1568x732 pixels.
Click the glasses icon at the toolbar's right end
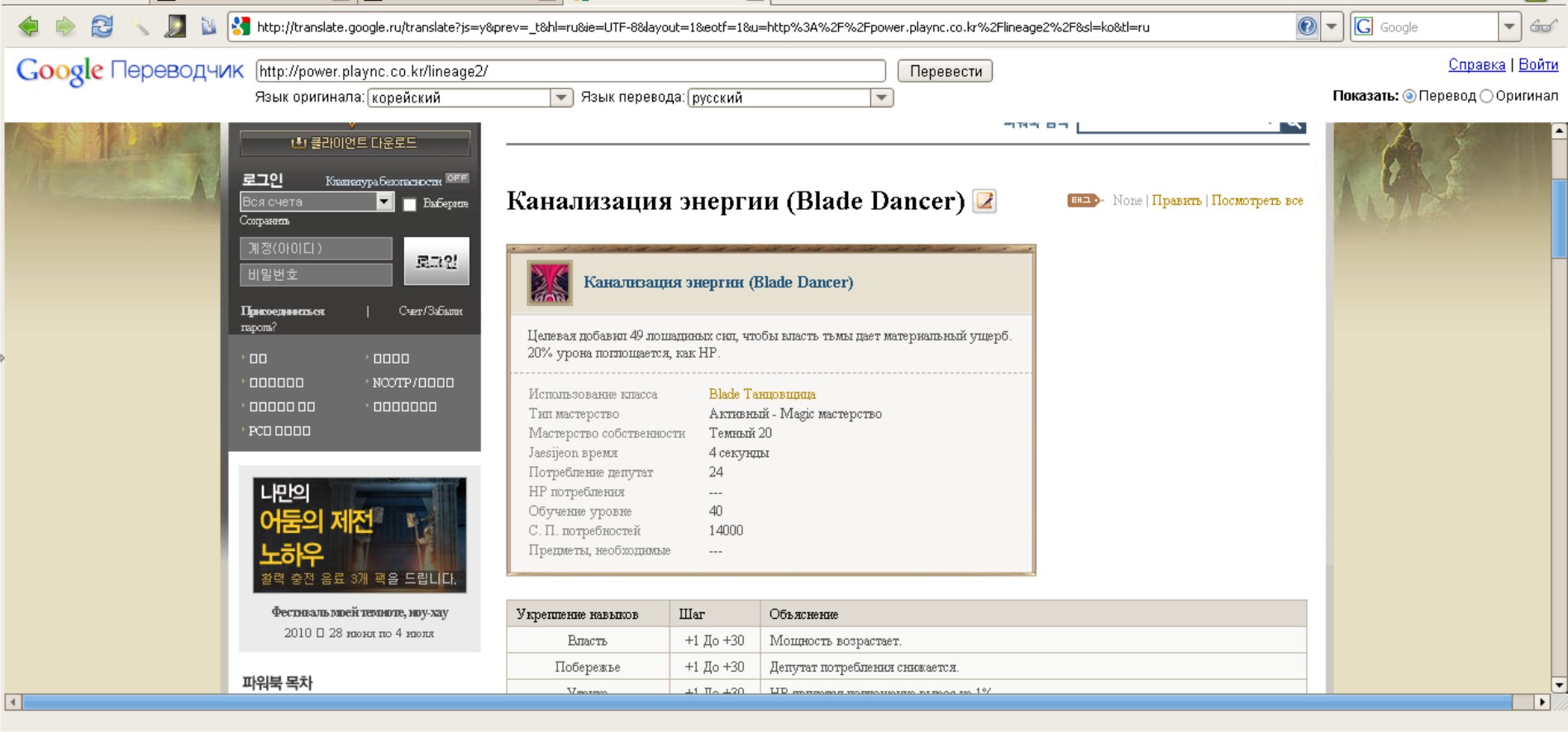1542,26
